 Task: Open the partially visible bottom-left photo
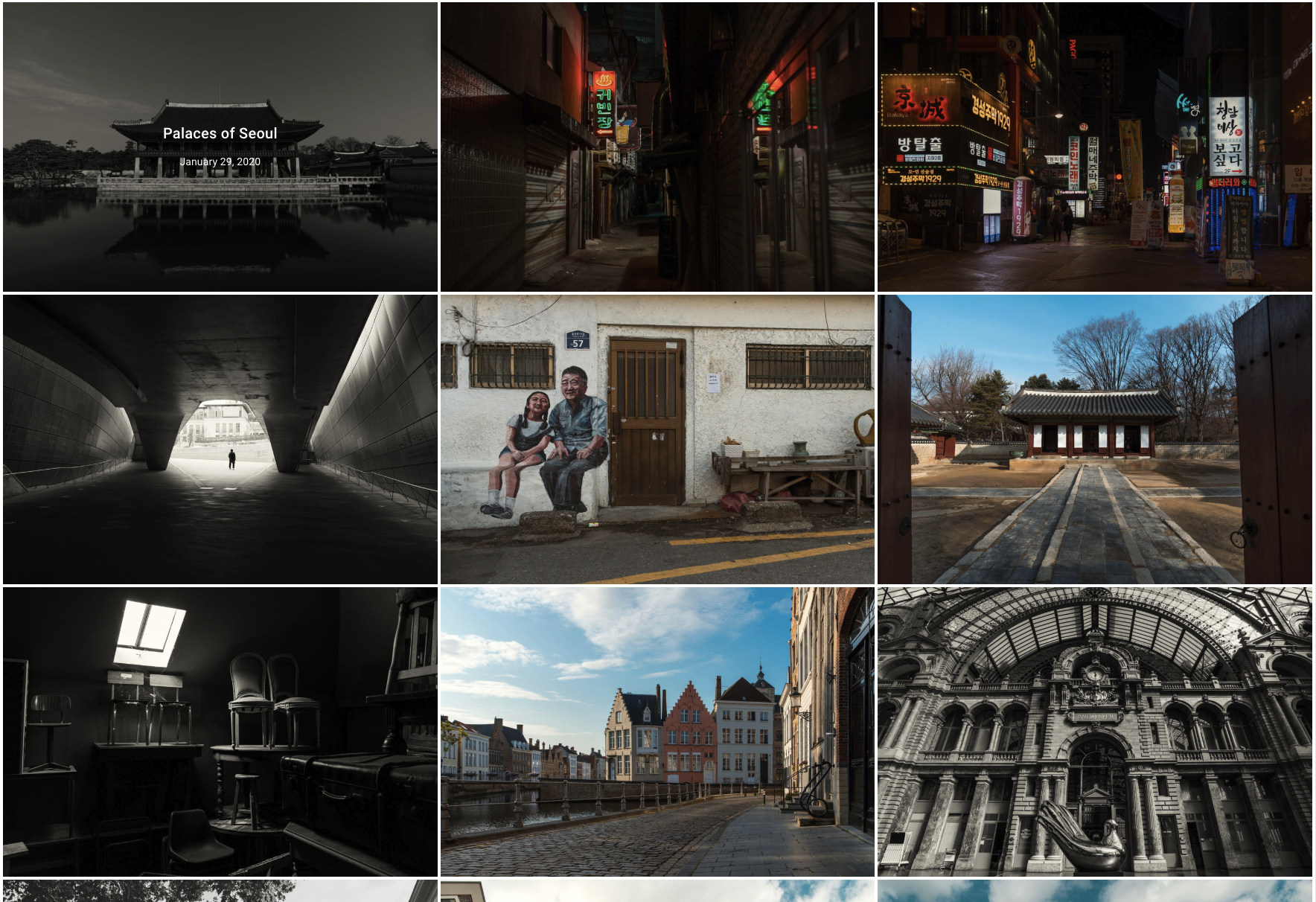coord(220,893)
